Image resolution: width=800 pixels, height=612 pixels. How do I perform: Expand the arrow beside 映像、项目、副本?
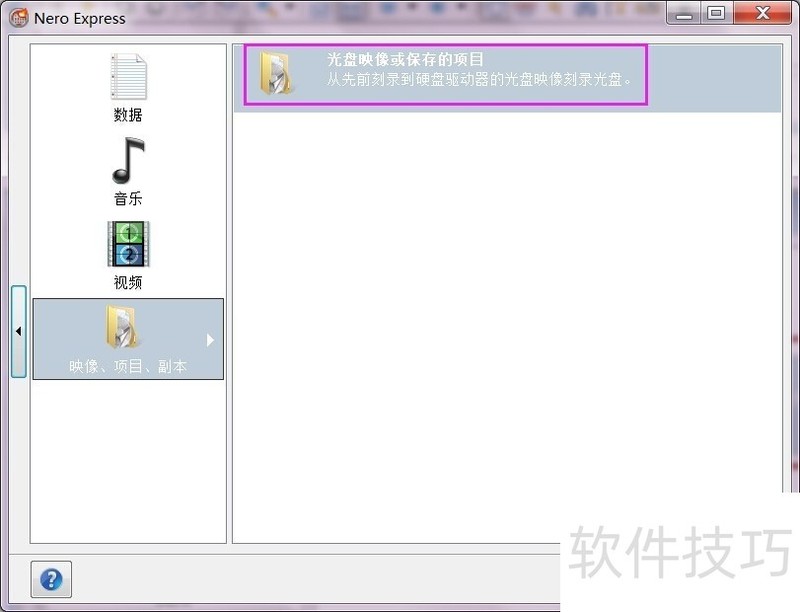tap(210, 340)
